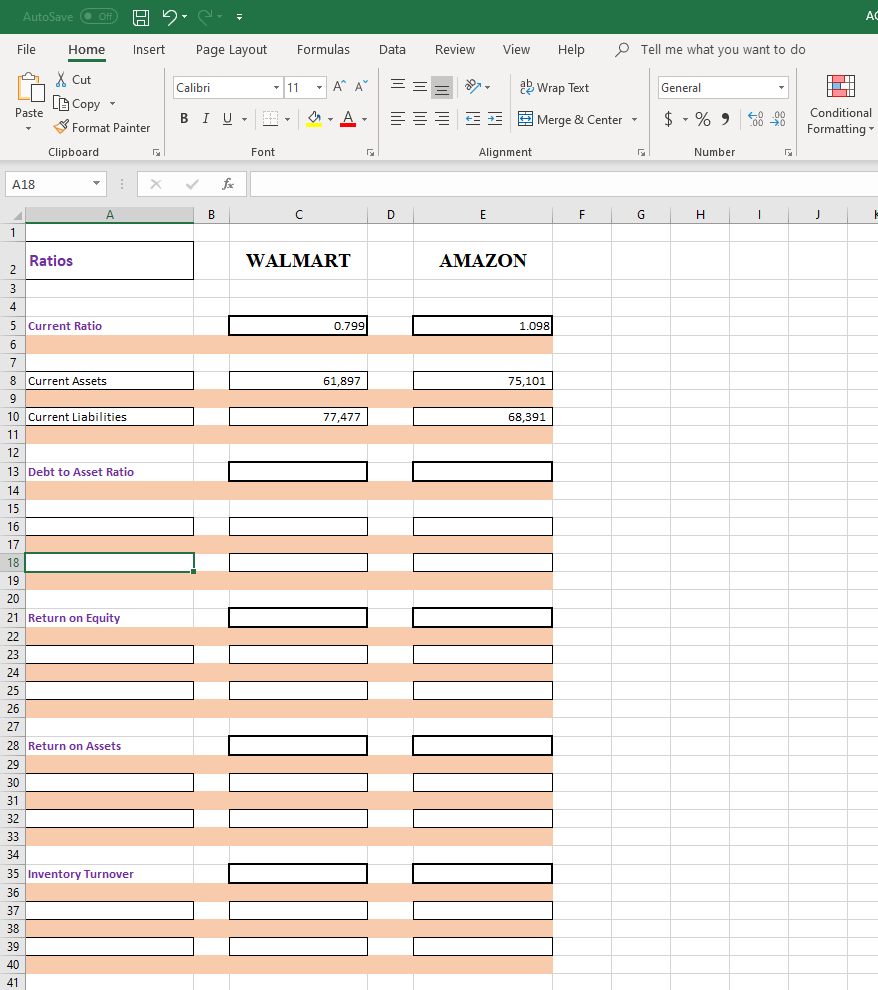Switch to the Page Layout tab
The image size is (878, 990).
(x=231, y=49)
